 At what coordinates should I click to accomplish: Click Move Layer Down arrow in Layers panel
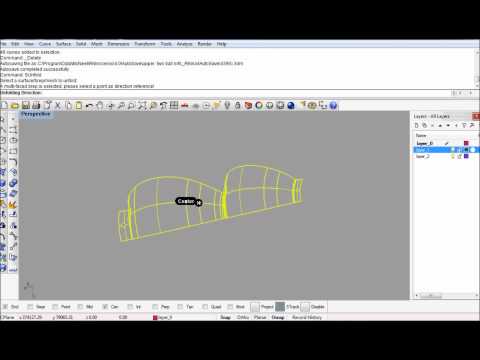(x=448, y=125)
